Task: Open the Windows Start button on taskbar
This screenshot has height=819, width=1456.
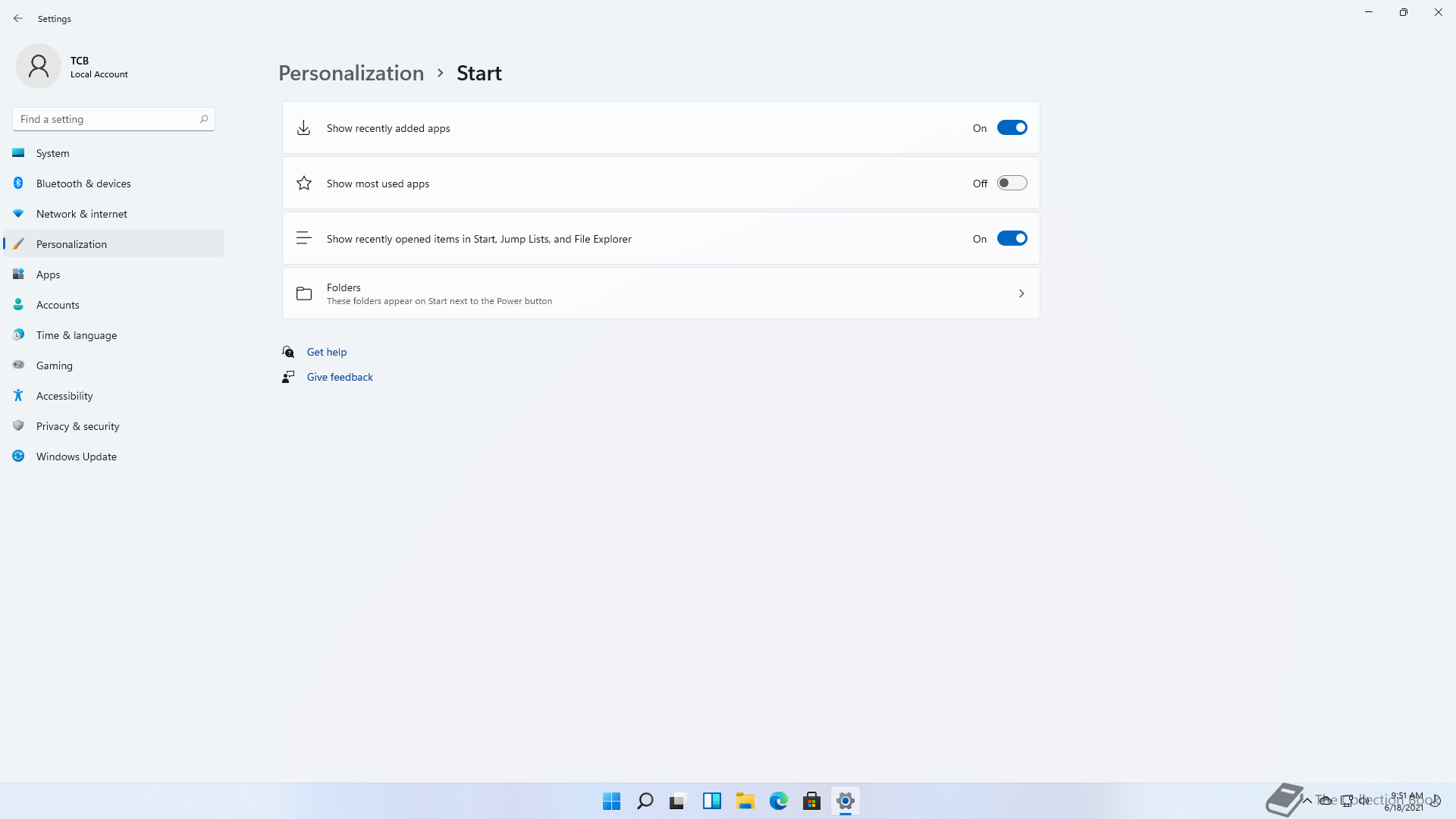Action: [612, 801]
